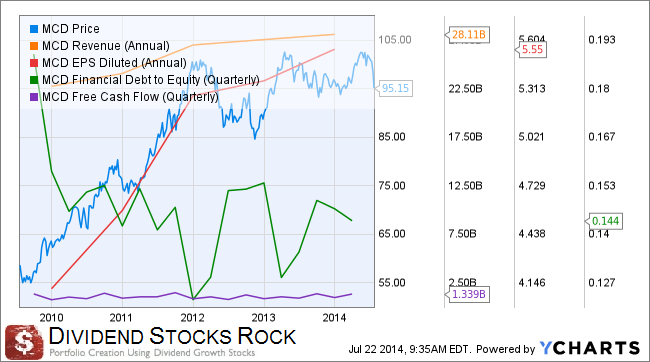This screenshot has height=362, width=650.
Task: Click the 75.00 price axis label
Action: 392,186
